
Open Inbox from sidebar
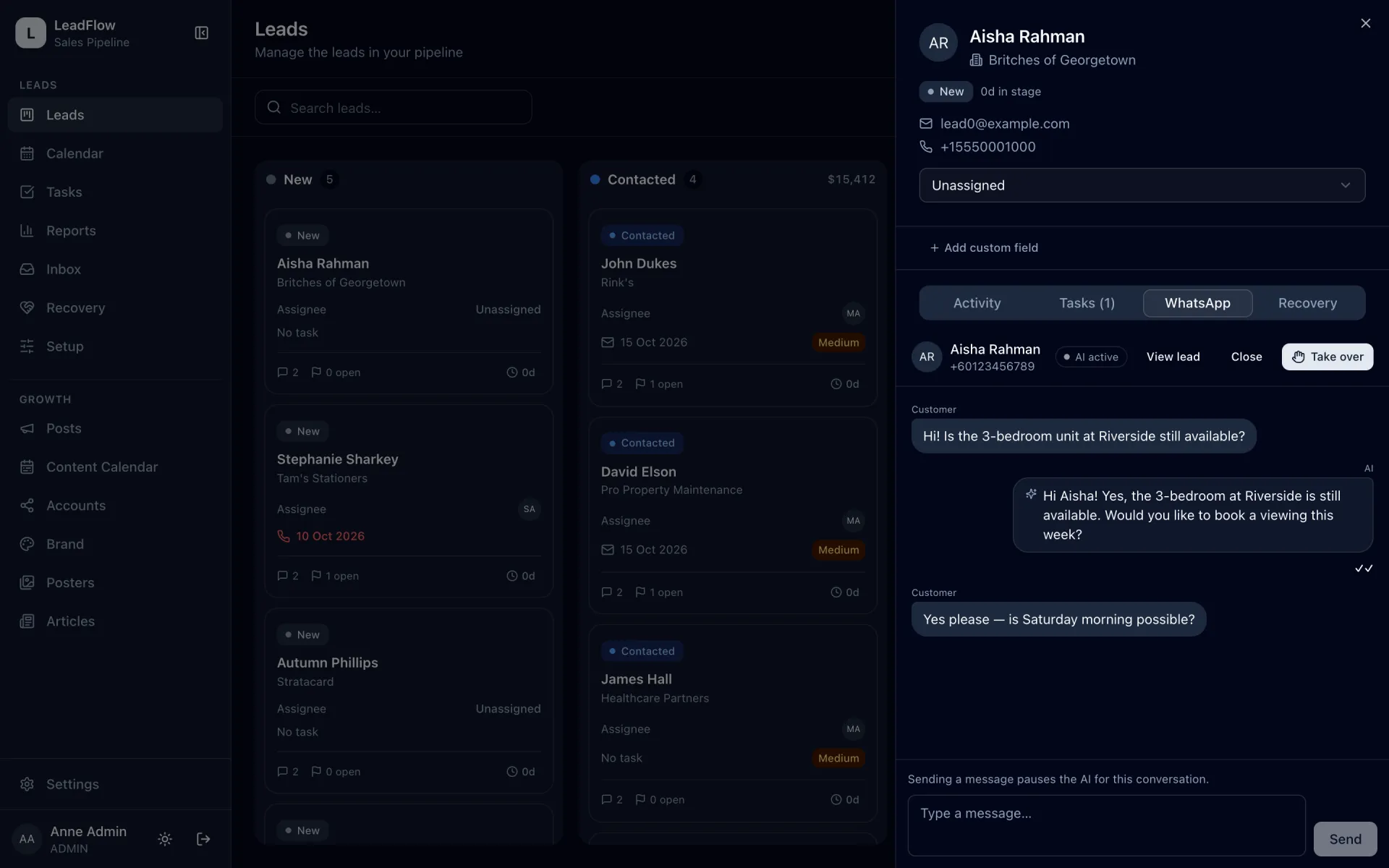(x=115, y=269)
